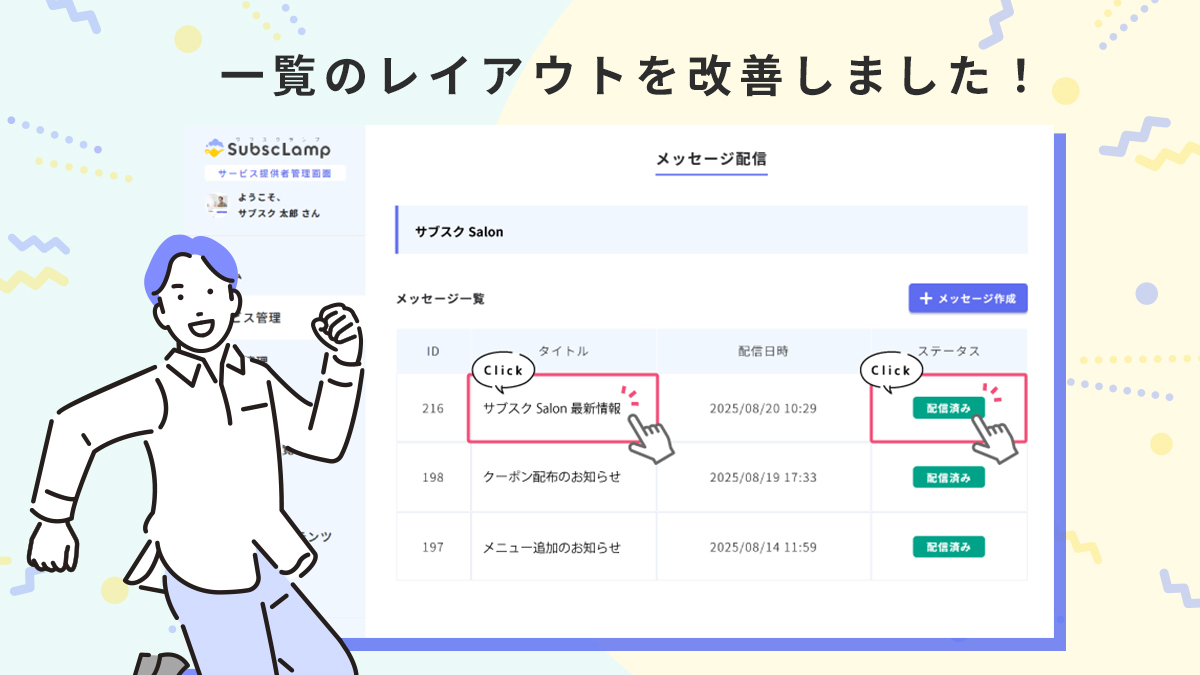Viewport: 1200px width, 675px height.
Task: Click the メッセージ一覧 section label
Action: coord(440,298)
